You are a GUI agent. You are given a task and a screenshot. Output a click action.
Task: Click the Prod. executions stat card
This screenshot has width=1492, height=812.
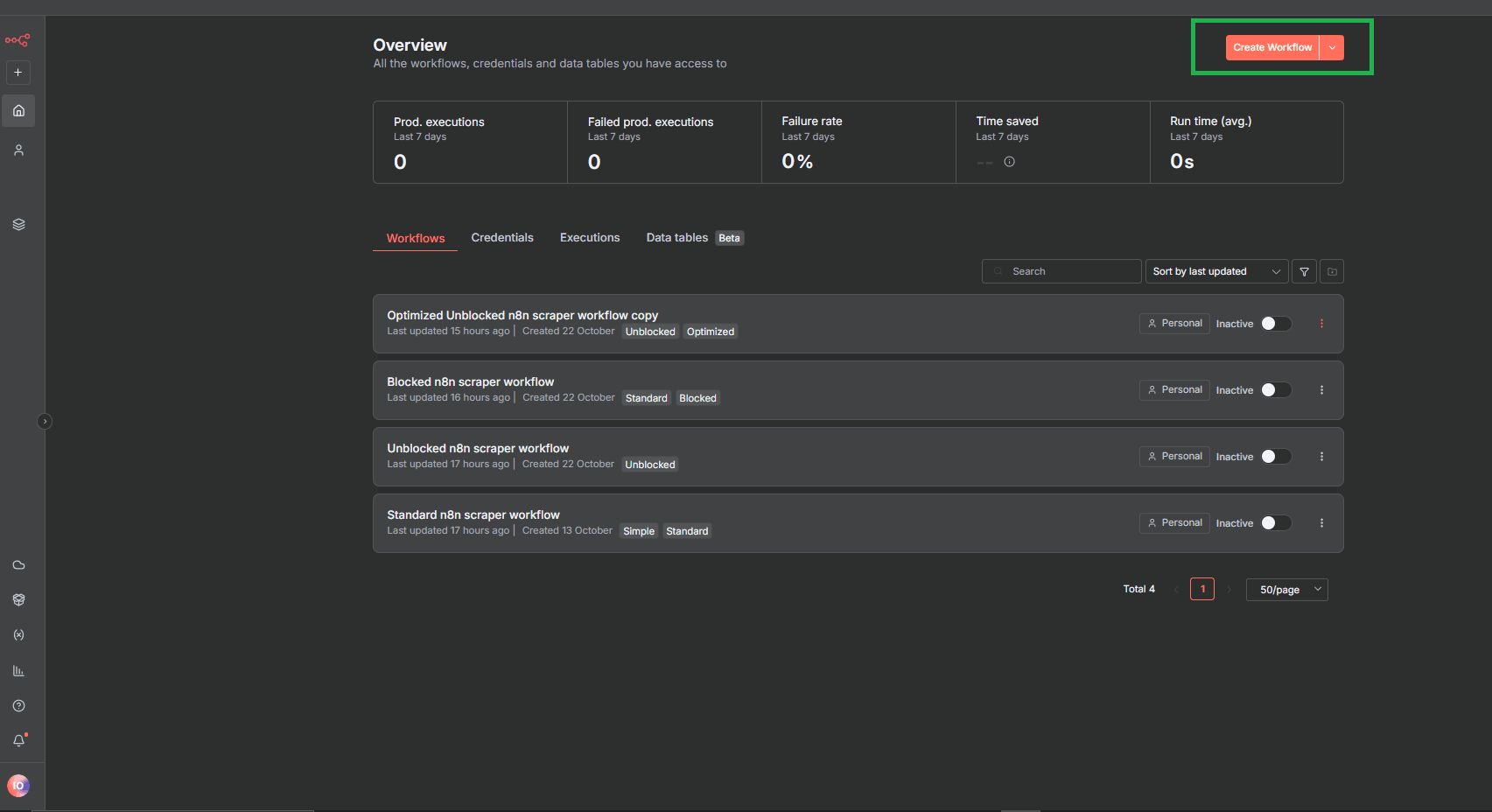471,143
